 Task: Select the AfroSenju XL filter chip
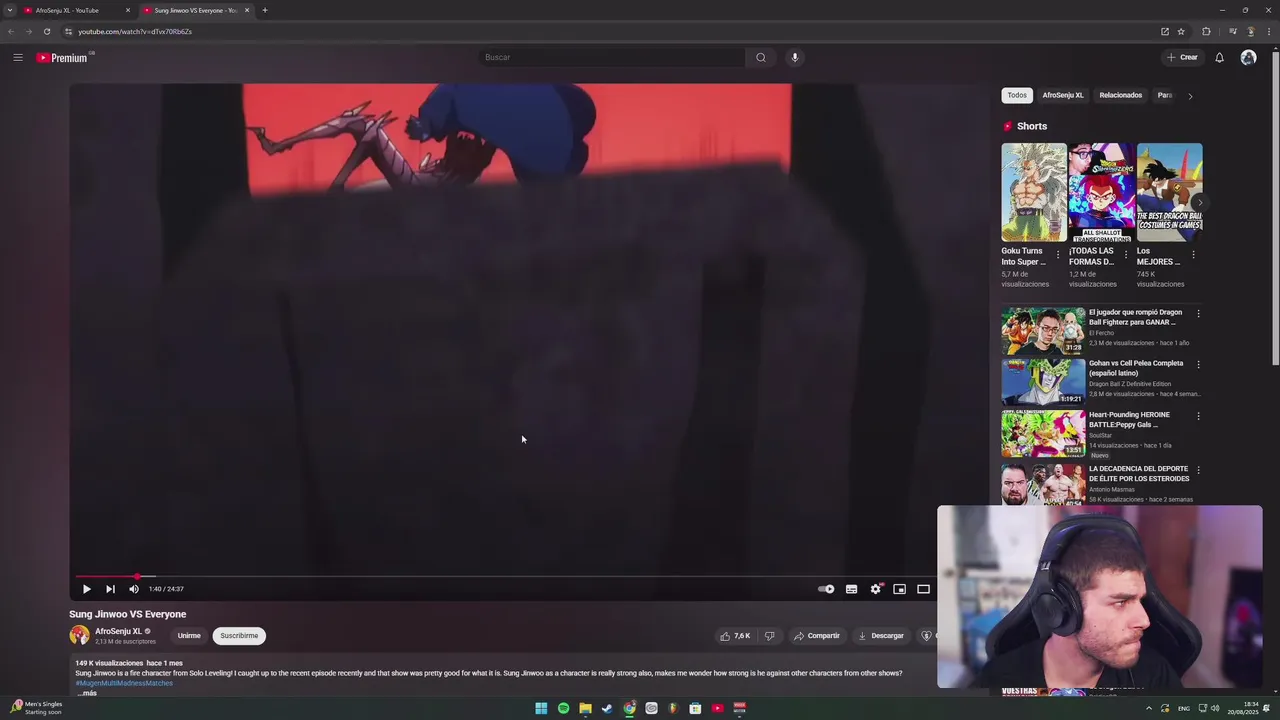[1063, 95]
